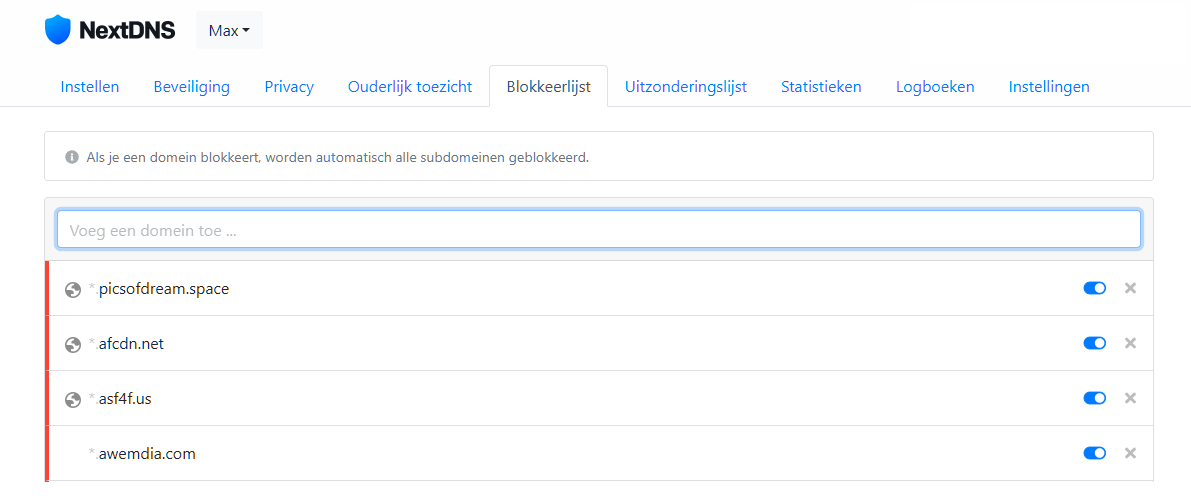The width and height of the screenshot is (1191, 496).
Task: Delete the afcdn.net entry via X
Action: click(1130, 343)
